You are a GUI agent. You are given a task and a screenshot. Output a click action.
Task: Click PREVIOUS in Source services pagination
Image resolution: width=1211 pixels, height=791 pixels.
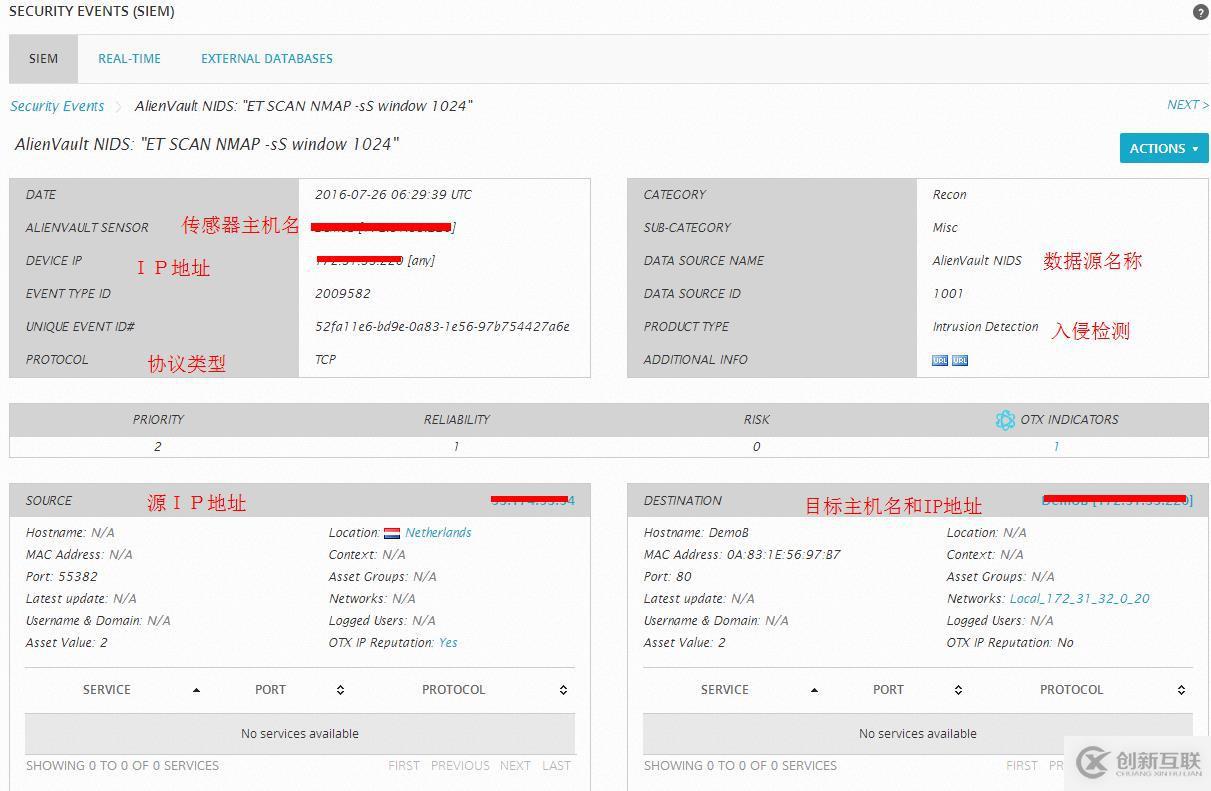click(x=460, y=766)
